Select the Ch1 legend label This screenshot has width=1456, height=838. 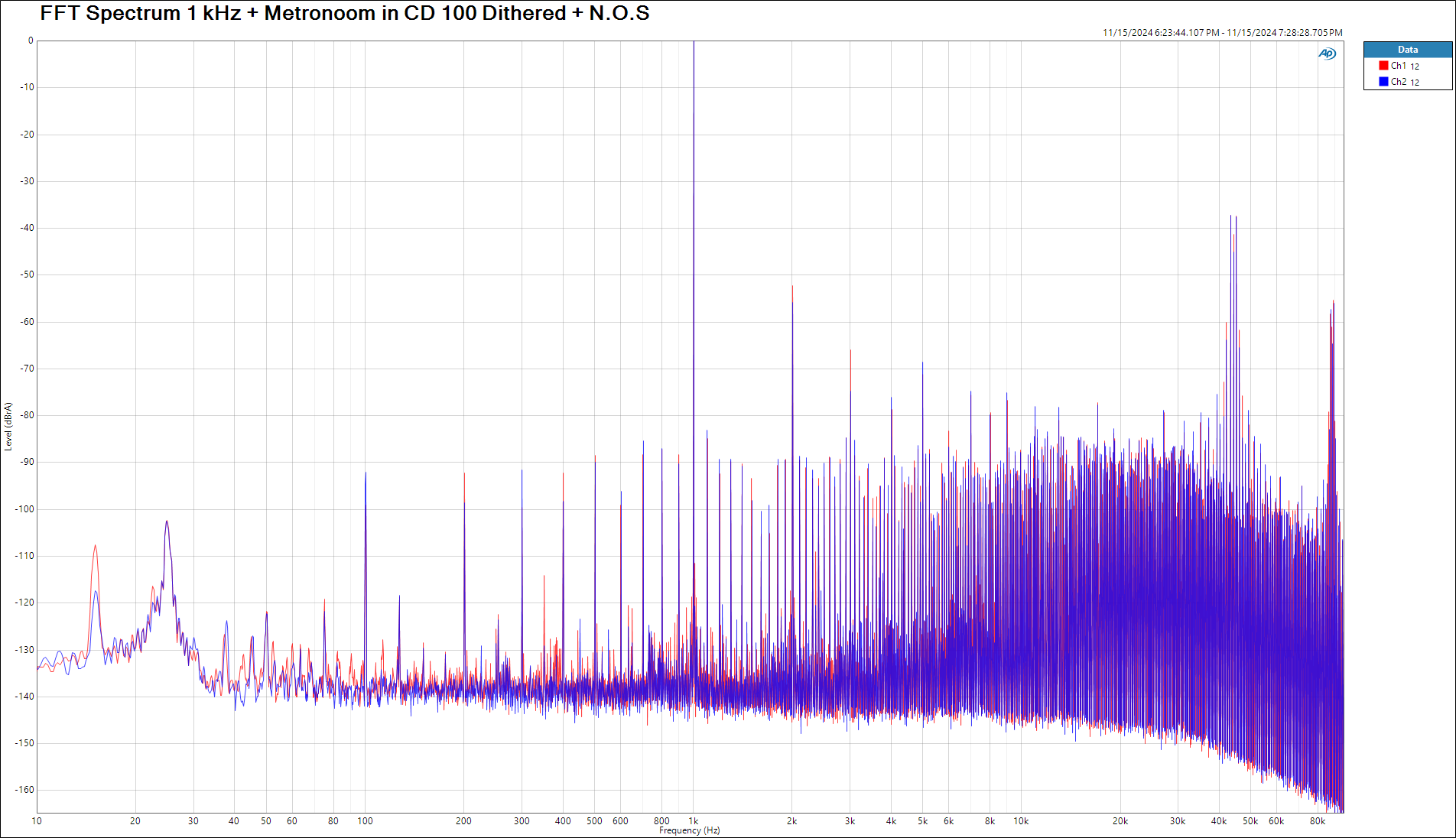pyautogui.click(x=1398, y=66)
